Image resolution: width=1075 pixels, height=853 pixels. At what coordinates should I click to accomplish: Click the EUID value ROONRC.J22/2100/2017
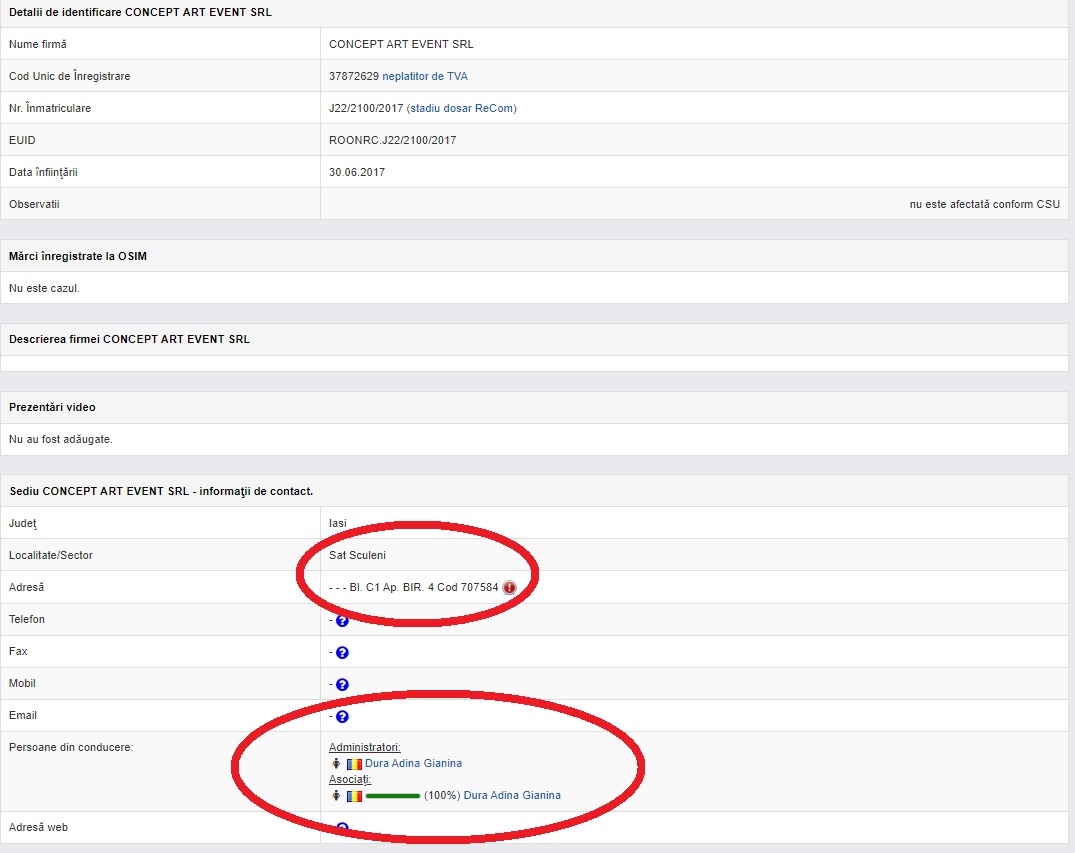click(393, 140)
